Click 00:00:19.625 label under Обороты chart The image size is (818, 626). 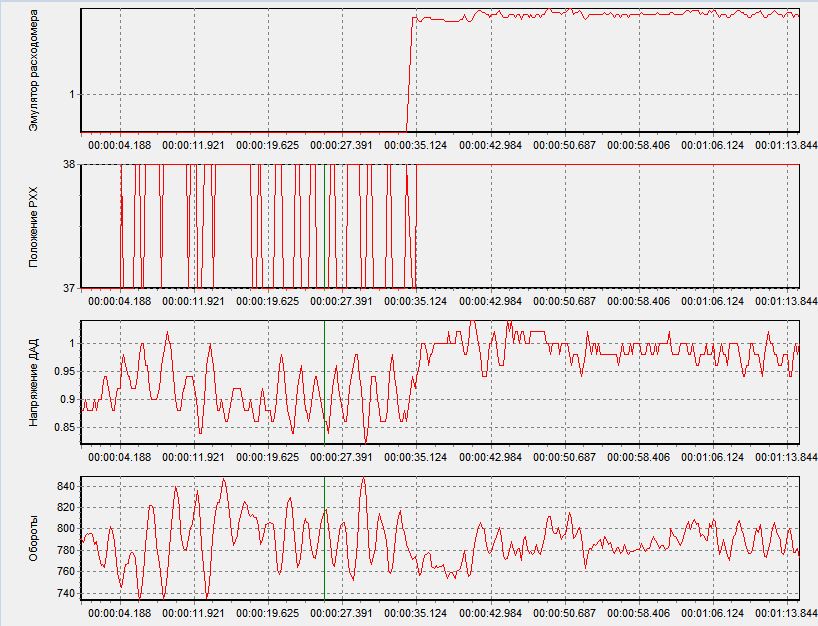click(x=268, y=612)
